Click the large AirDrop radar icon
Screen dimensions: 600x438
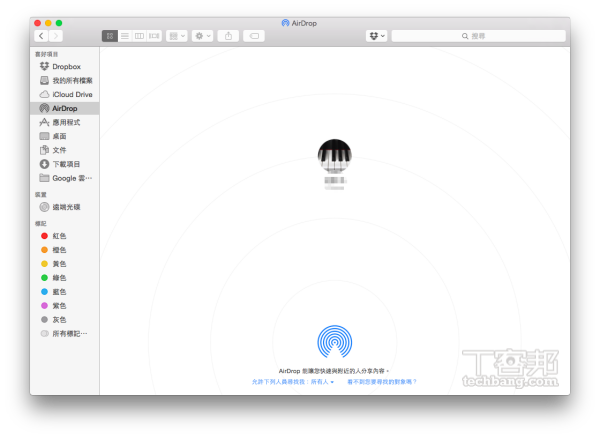point(334,342)
